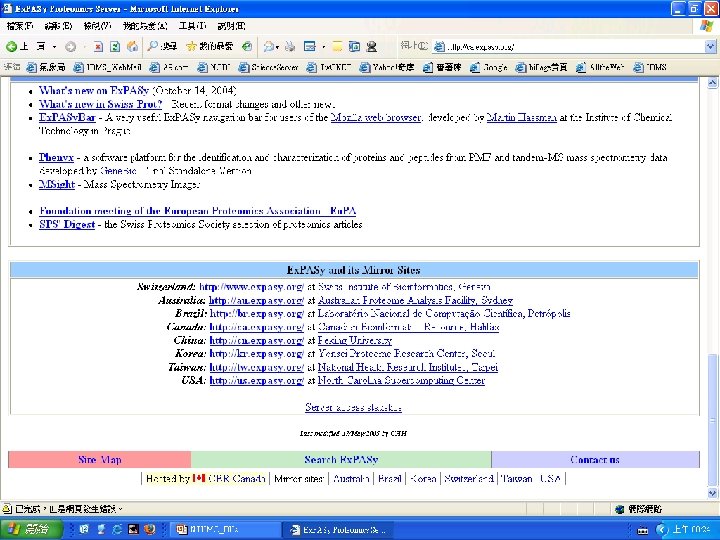
Task: Open the Help menu (H)
Action: pyautogui.click(x=231, y=26)
